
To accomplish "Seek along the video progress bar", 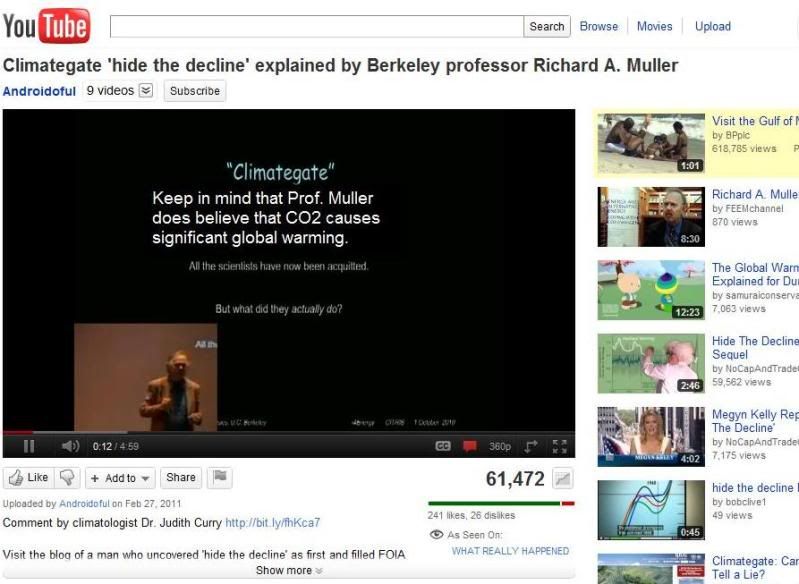I will click(x=289, y=433).
